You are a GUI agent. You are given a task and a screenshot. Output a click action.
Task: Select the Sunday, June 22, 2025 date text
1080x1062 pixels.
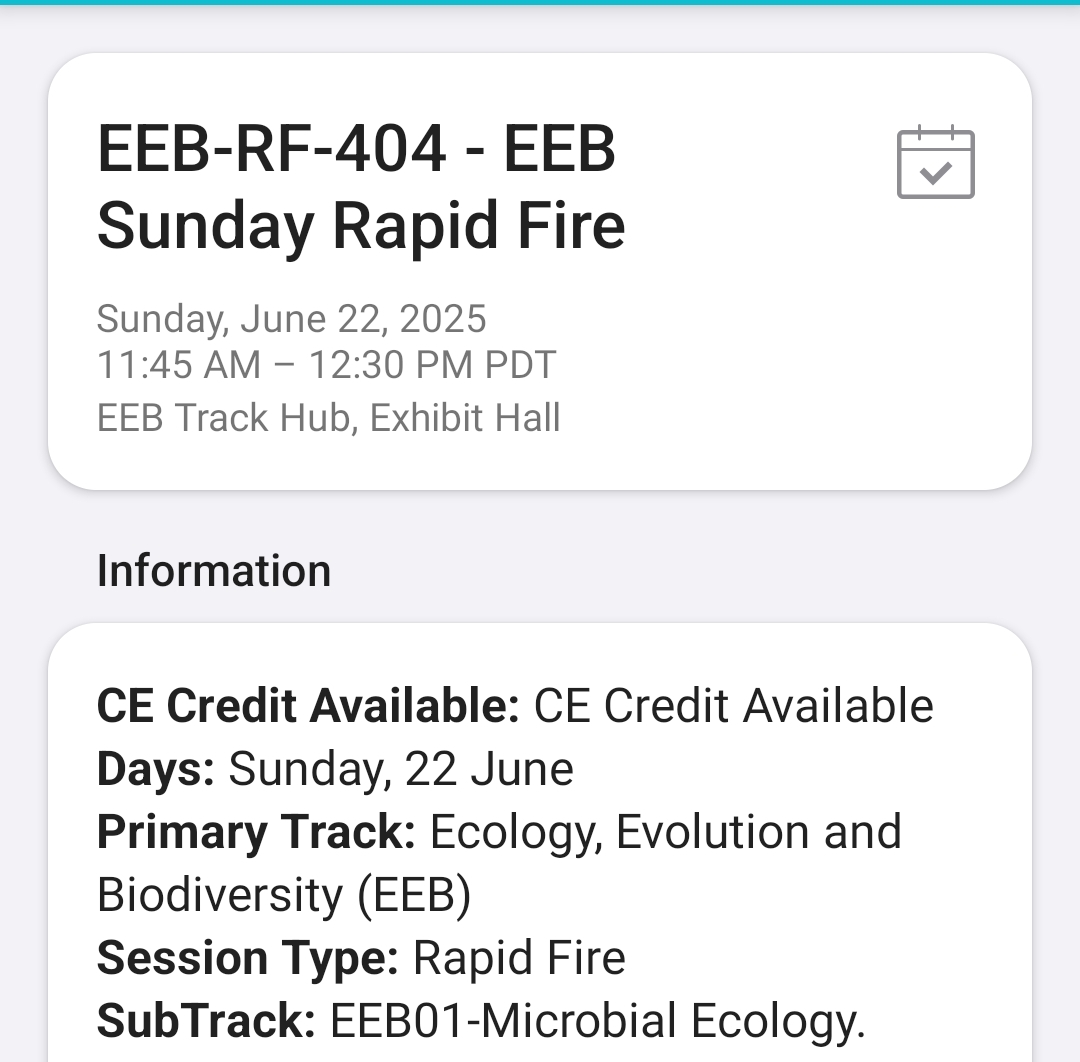click(291, 319)
